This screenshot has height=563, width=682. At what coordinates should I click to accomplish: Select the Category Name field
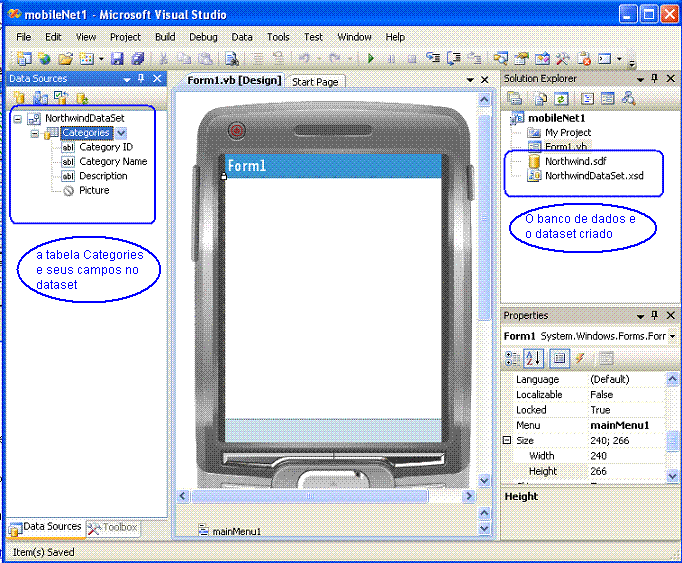click(x=113, y=161)
